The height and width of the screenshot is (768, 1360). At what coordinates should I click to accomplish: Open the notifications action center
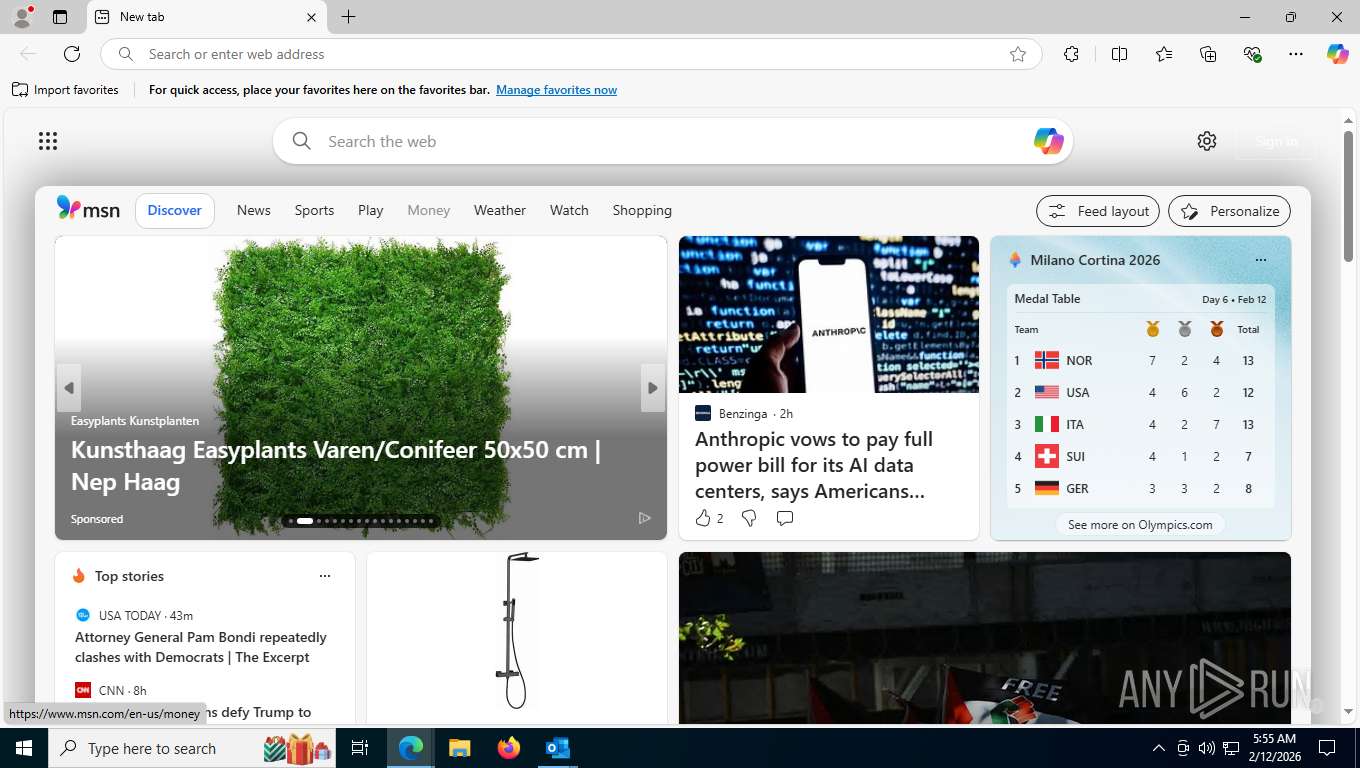tap(1327, 748)
